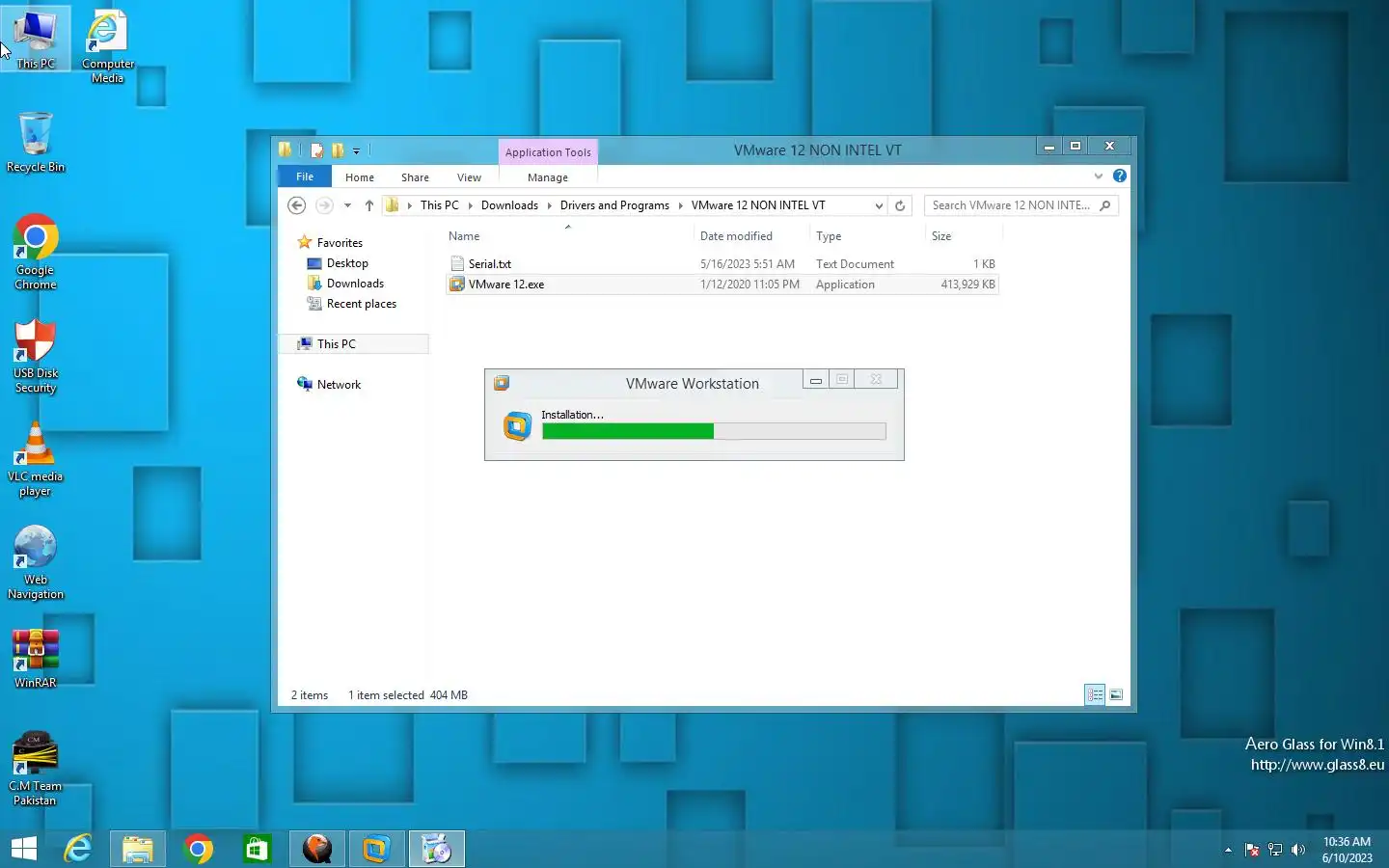The image size is (1389, 868).
Task: Switch to Large icons view in status bar
Action: click(1116, 694)
